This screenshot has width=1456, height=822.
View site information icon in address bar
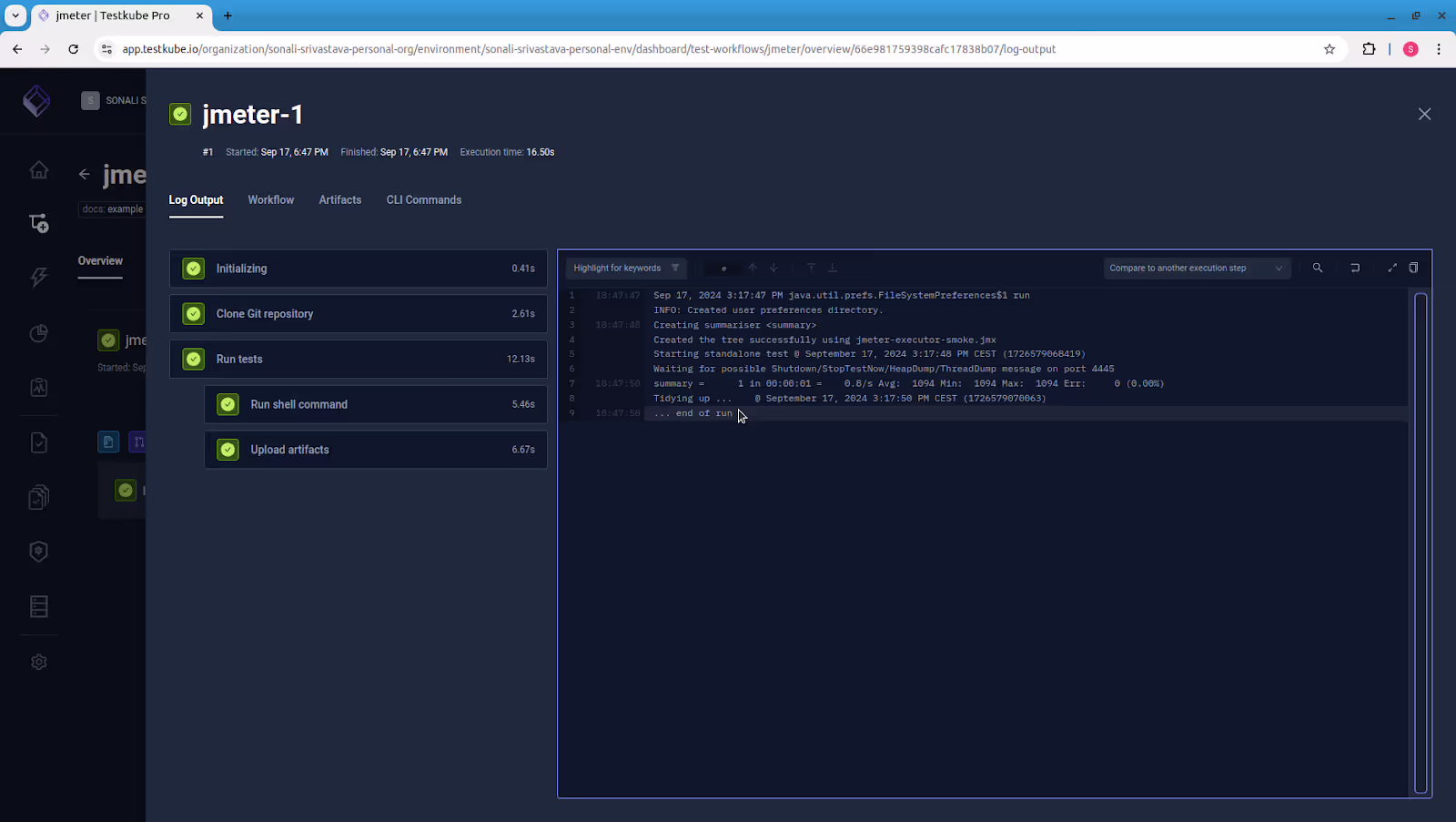(106, 49)
